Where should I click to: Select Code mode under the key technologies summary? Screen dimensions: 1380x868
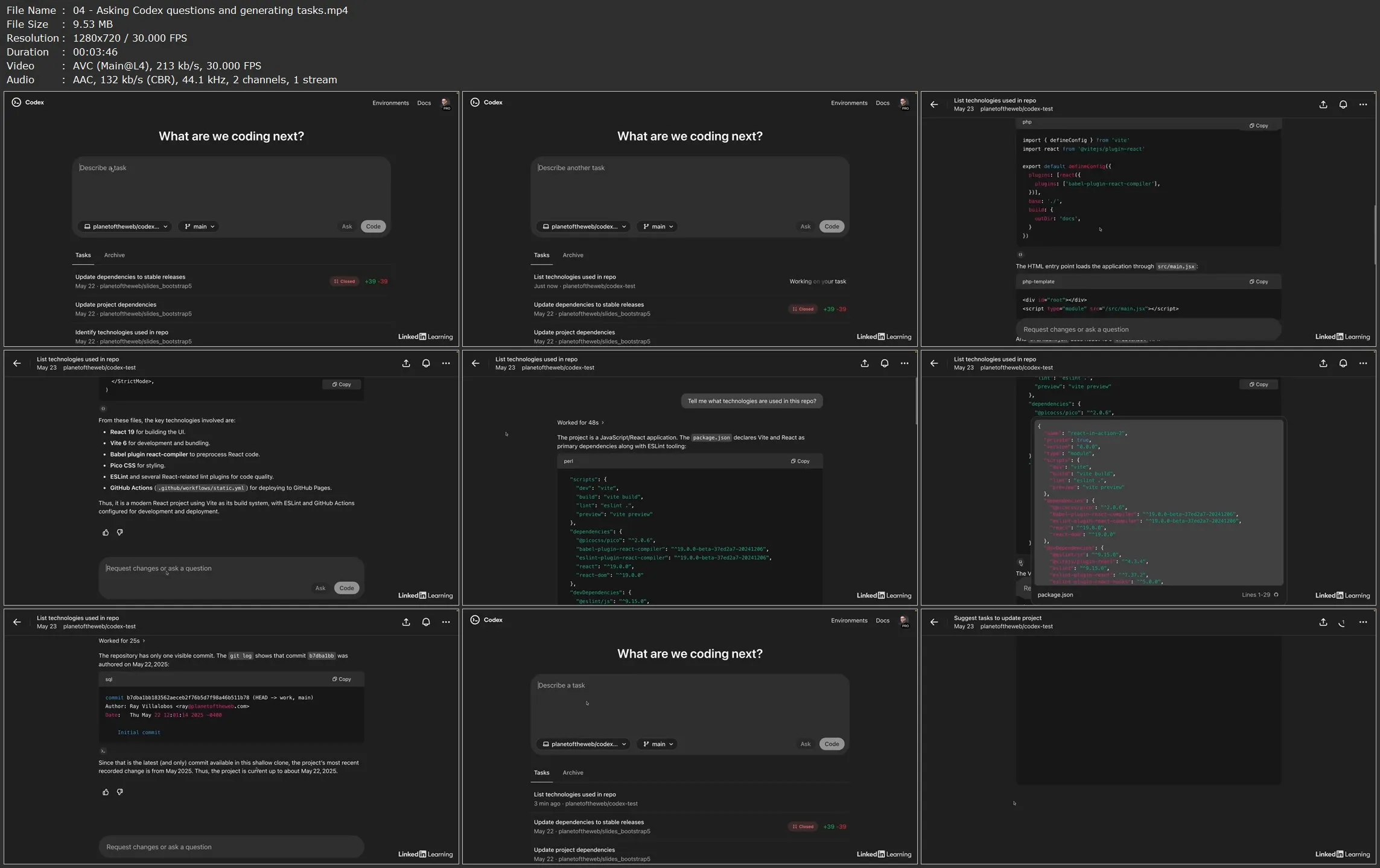pyautogui.click(x=346, y=588)
